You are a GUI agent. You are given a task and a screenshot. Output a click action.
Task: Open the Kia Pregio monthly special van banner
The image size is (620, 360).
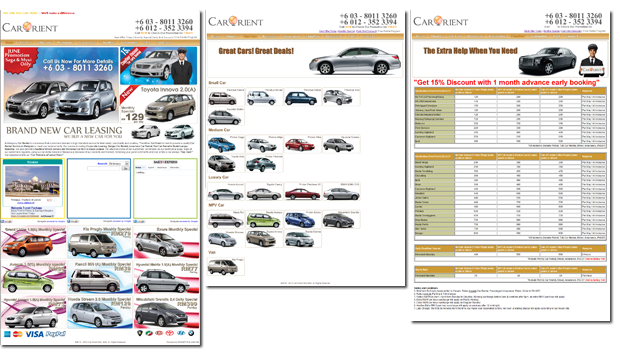(100, 242)
